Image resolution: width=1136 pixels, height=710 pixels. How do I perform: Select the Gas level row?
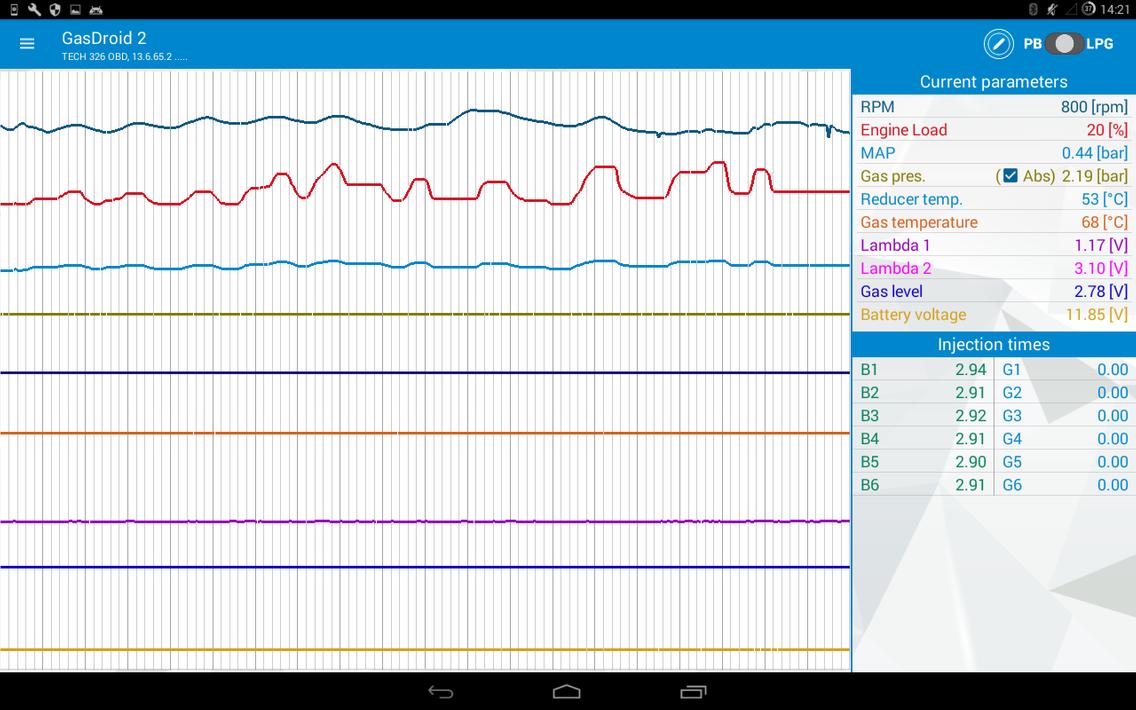point(994,291)
